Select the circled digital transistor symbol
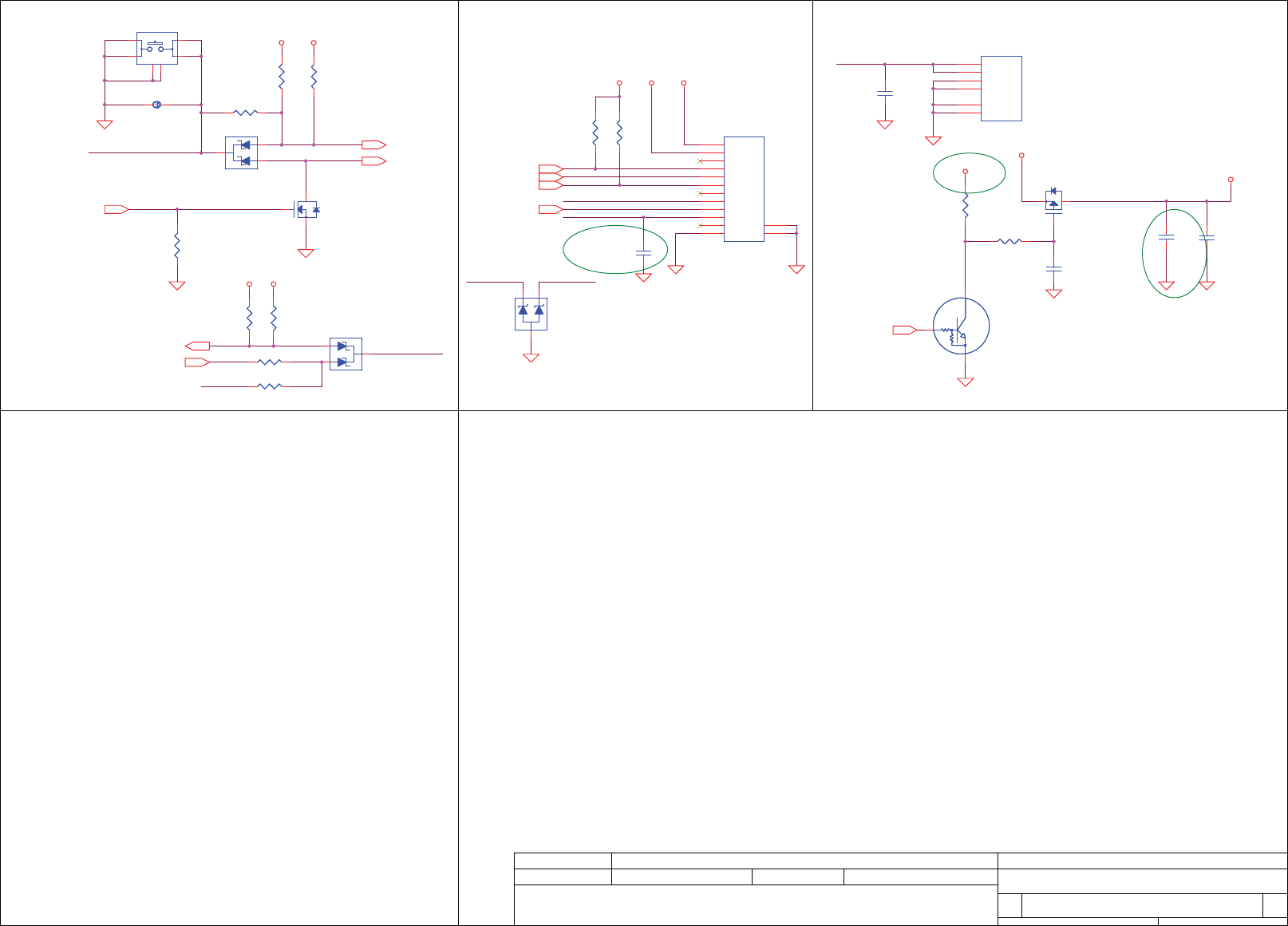 click(962, 326)
